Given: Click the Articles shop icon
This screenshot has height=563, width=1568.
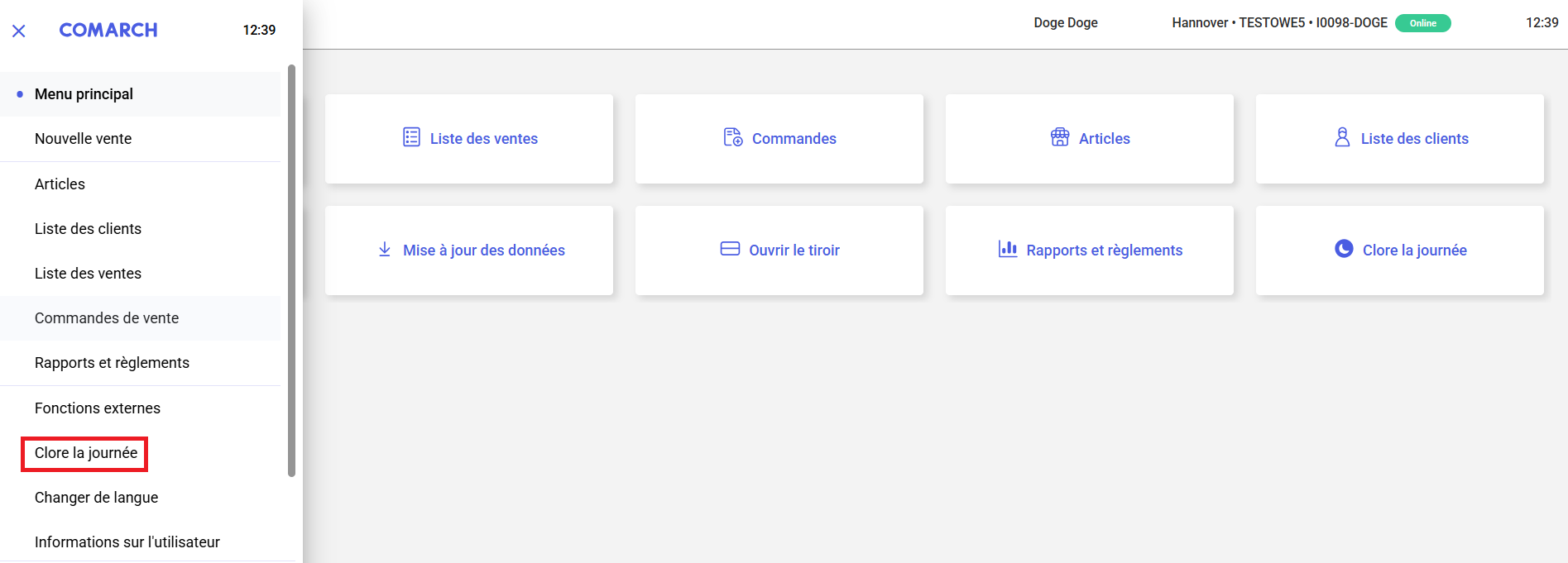Looking at the screenshot, I should click(1059, 137).
